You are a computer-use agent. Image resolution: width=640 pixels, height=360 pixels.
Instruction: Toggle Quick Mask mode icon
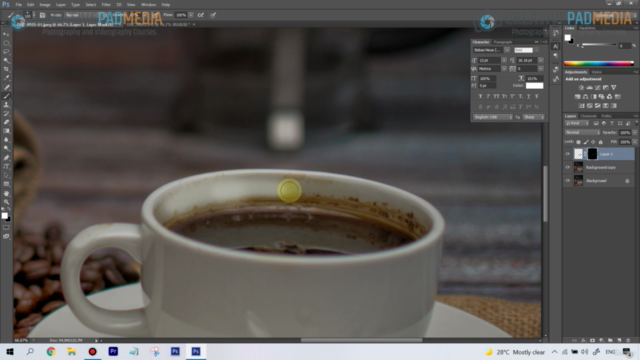[6, 227]
